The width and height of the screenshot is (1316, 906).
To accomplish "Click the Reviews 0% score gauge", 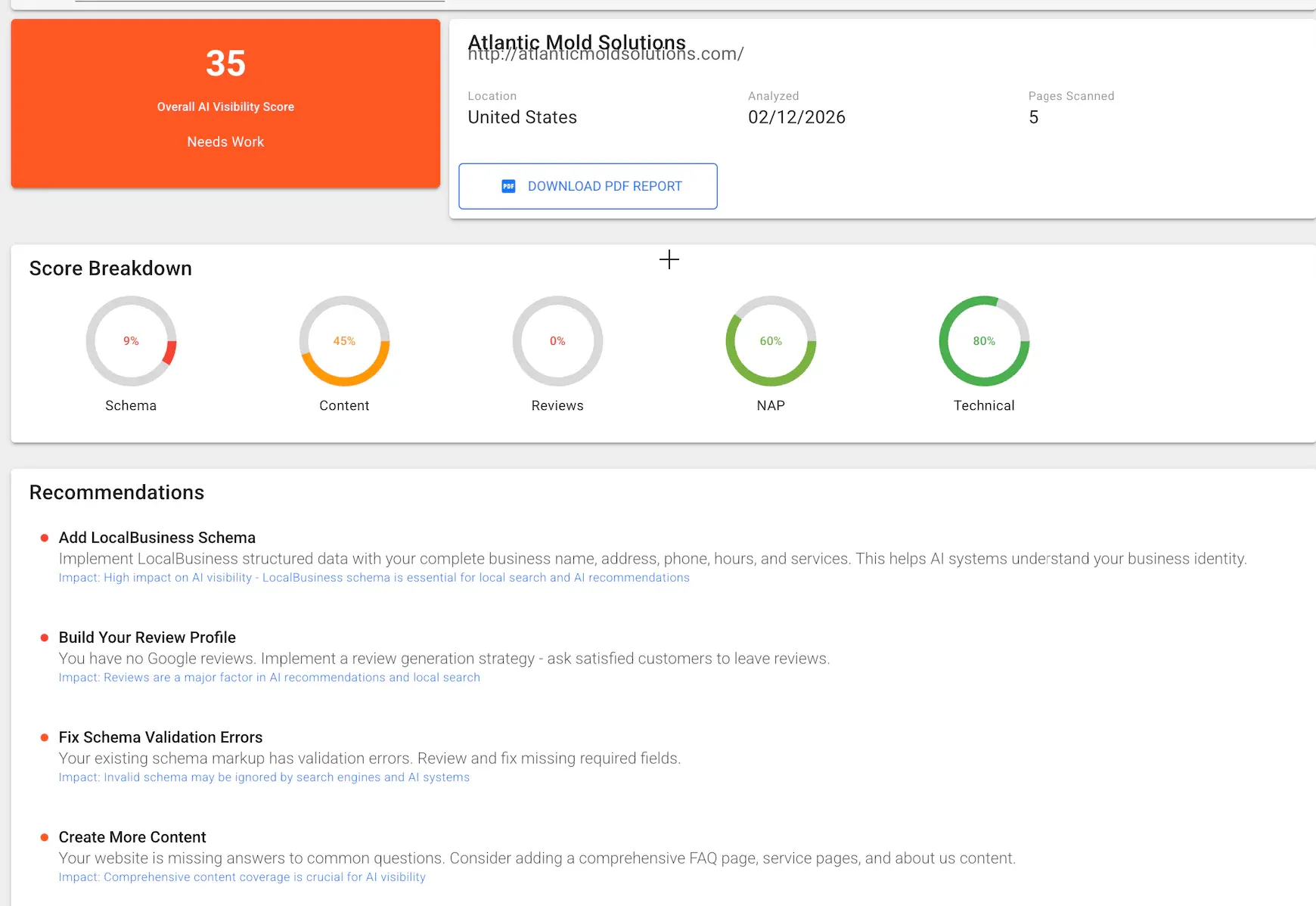I will click(557, 341).
